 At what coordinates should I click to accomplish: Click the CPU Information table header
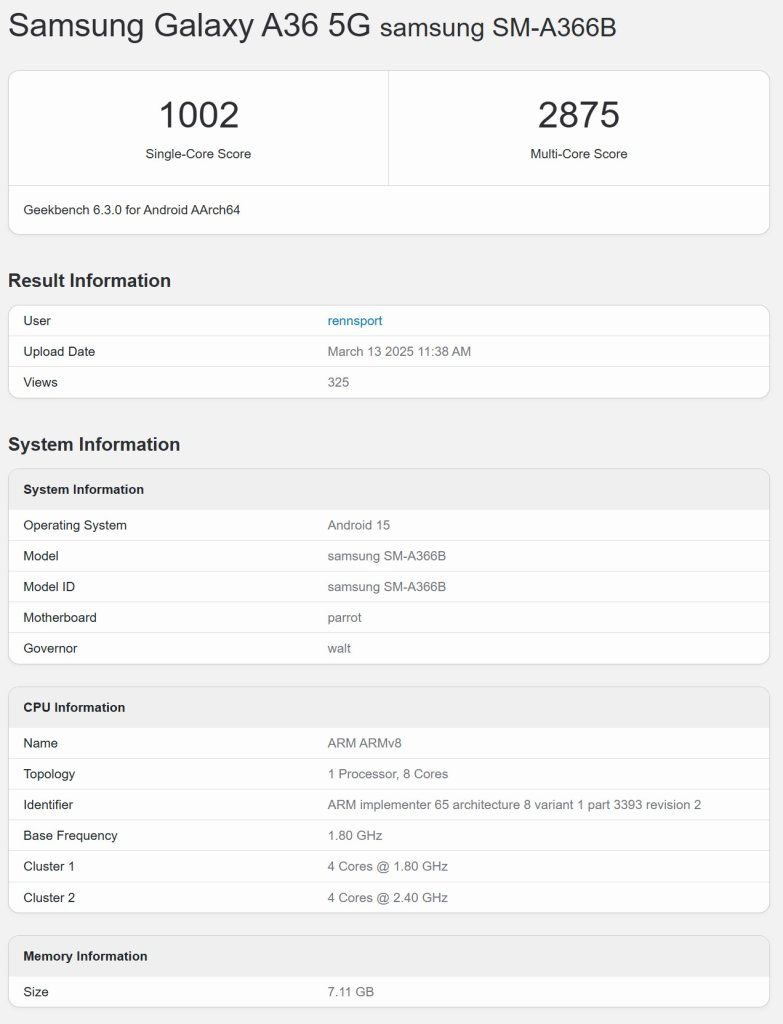tap(74, 708)
